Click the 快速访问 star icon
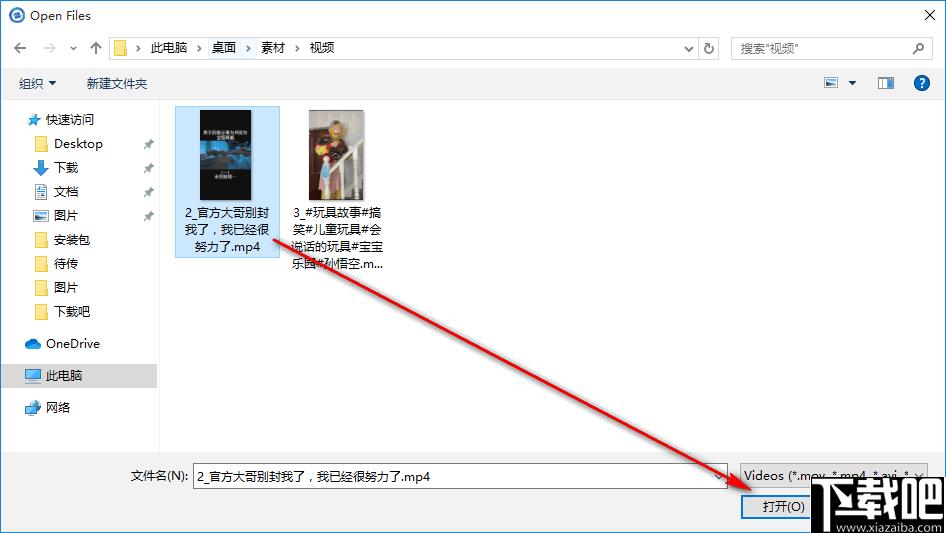 click(x=33, y=120)
